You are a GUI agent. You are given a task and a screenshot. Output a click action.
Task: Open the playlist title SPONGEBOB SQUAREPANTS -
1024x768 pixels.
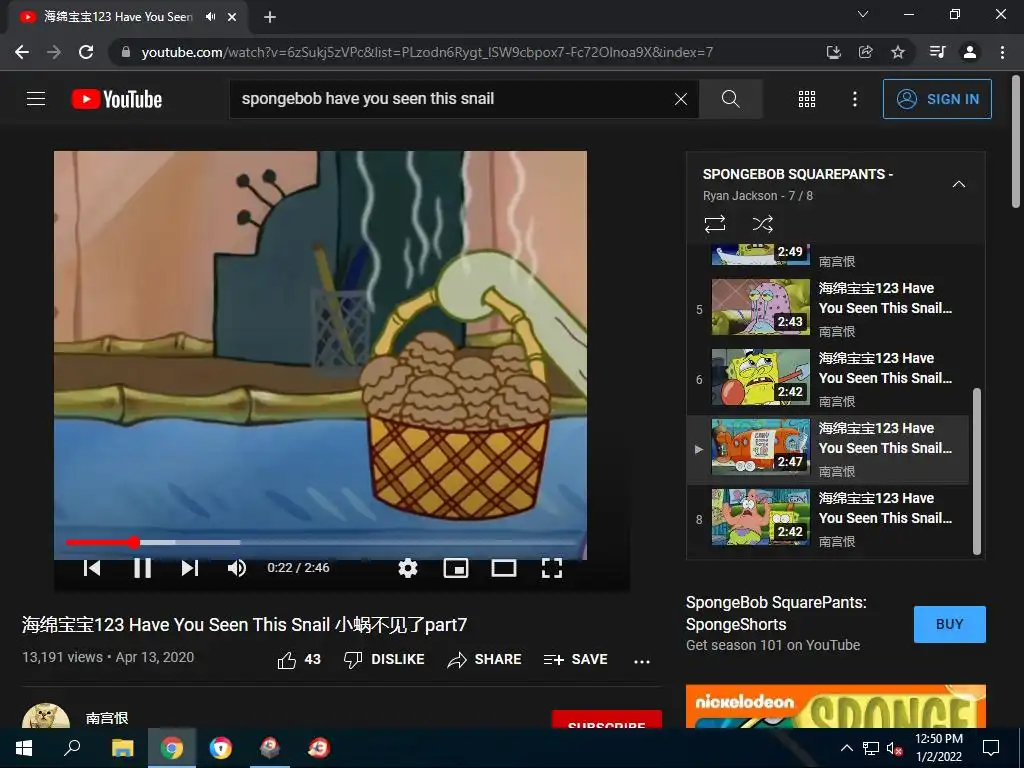point(797,174)
